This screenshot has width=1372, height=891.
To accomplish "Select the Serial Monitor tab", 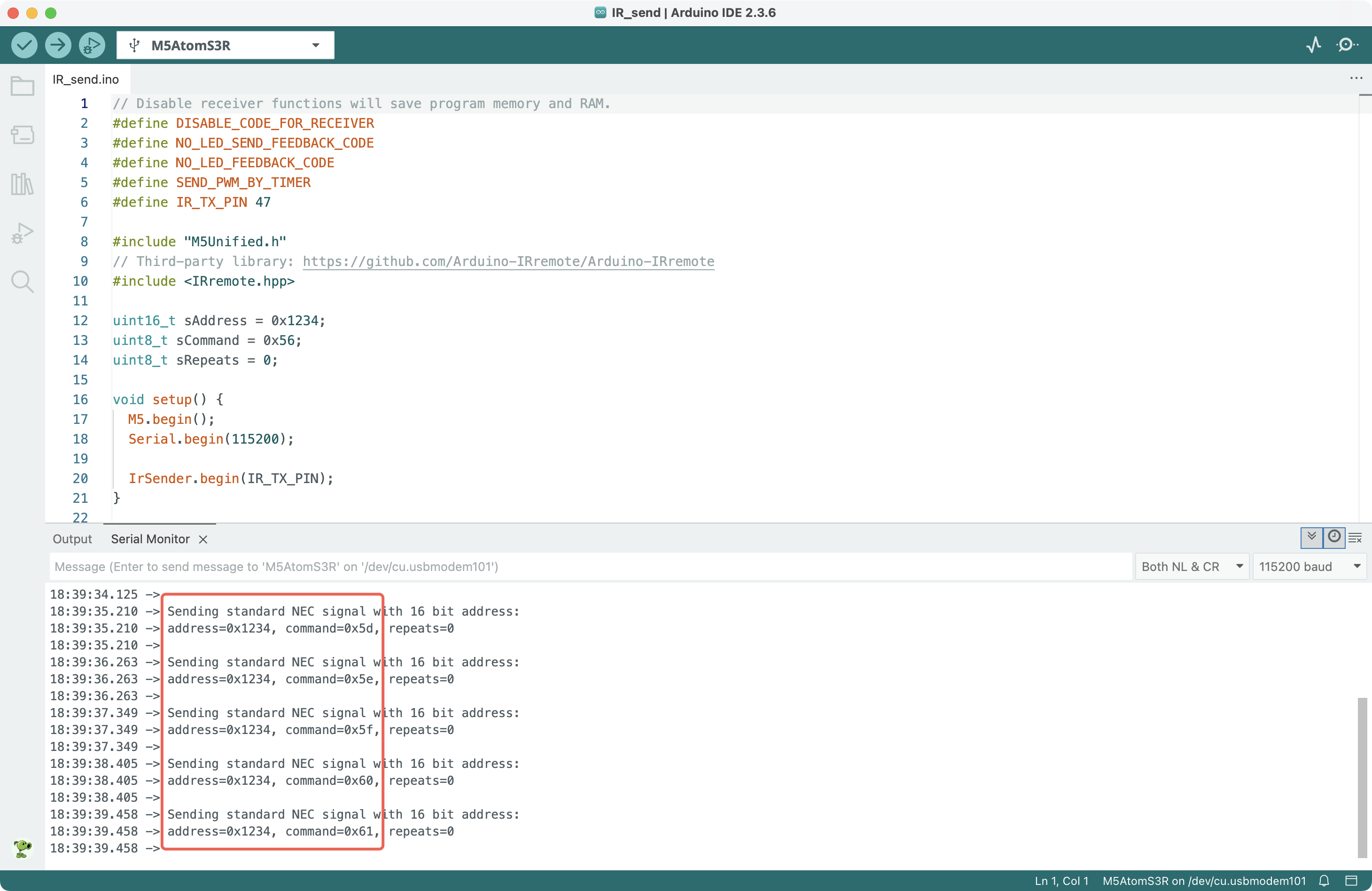I will point(150,539).
